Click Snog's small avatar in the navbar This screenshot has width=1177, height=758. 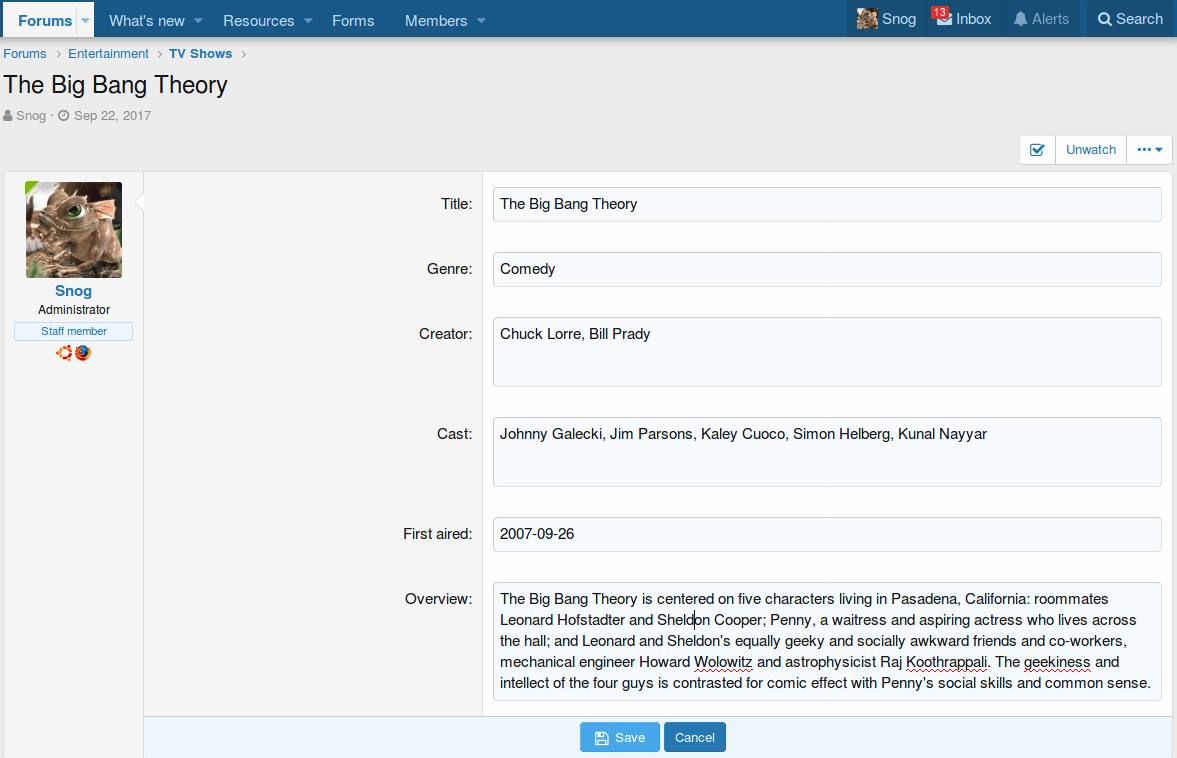(x=867, y=19)
